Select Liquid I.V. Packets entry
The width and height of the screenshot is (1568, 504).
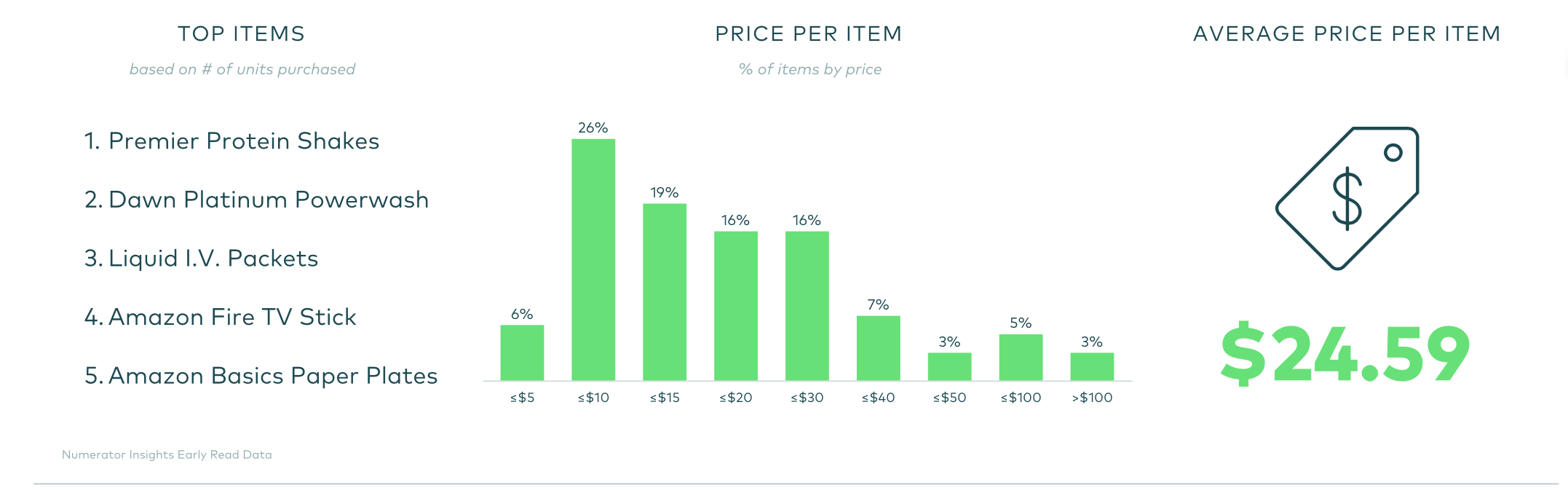201,259
